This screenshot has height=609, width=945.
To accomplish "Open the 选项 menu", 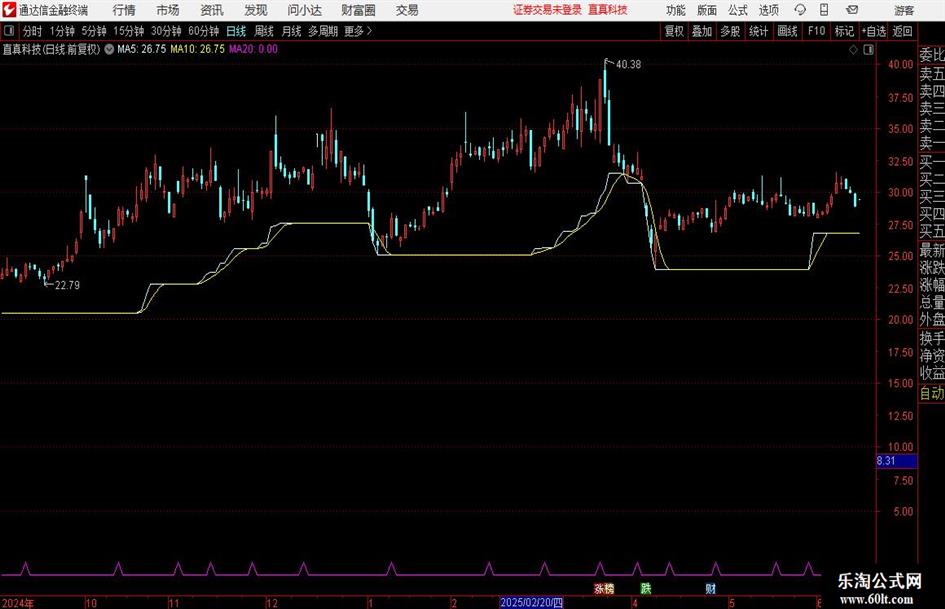I will [768, 10].
